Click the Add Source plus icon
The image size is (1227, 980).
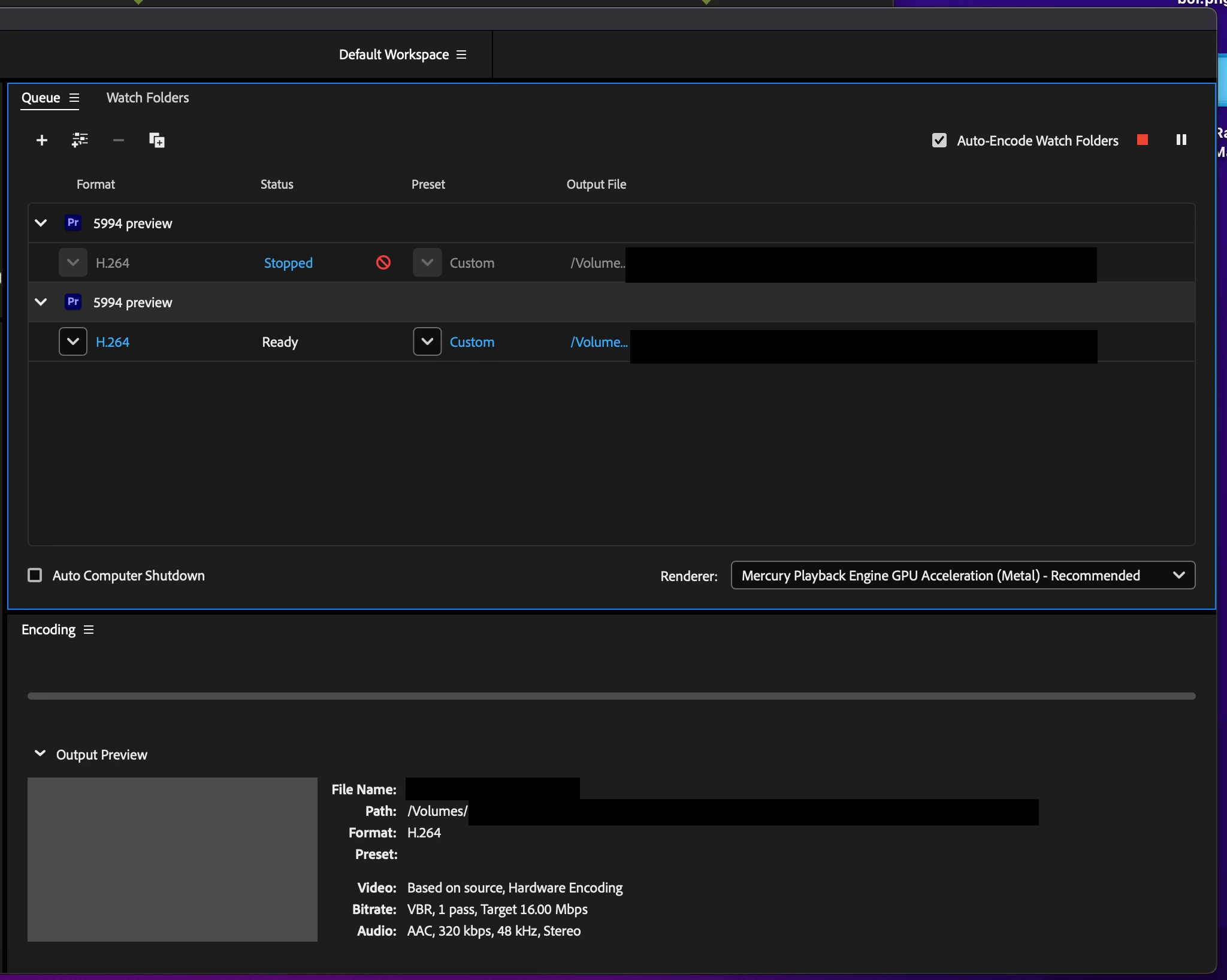41,140
